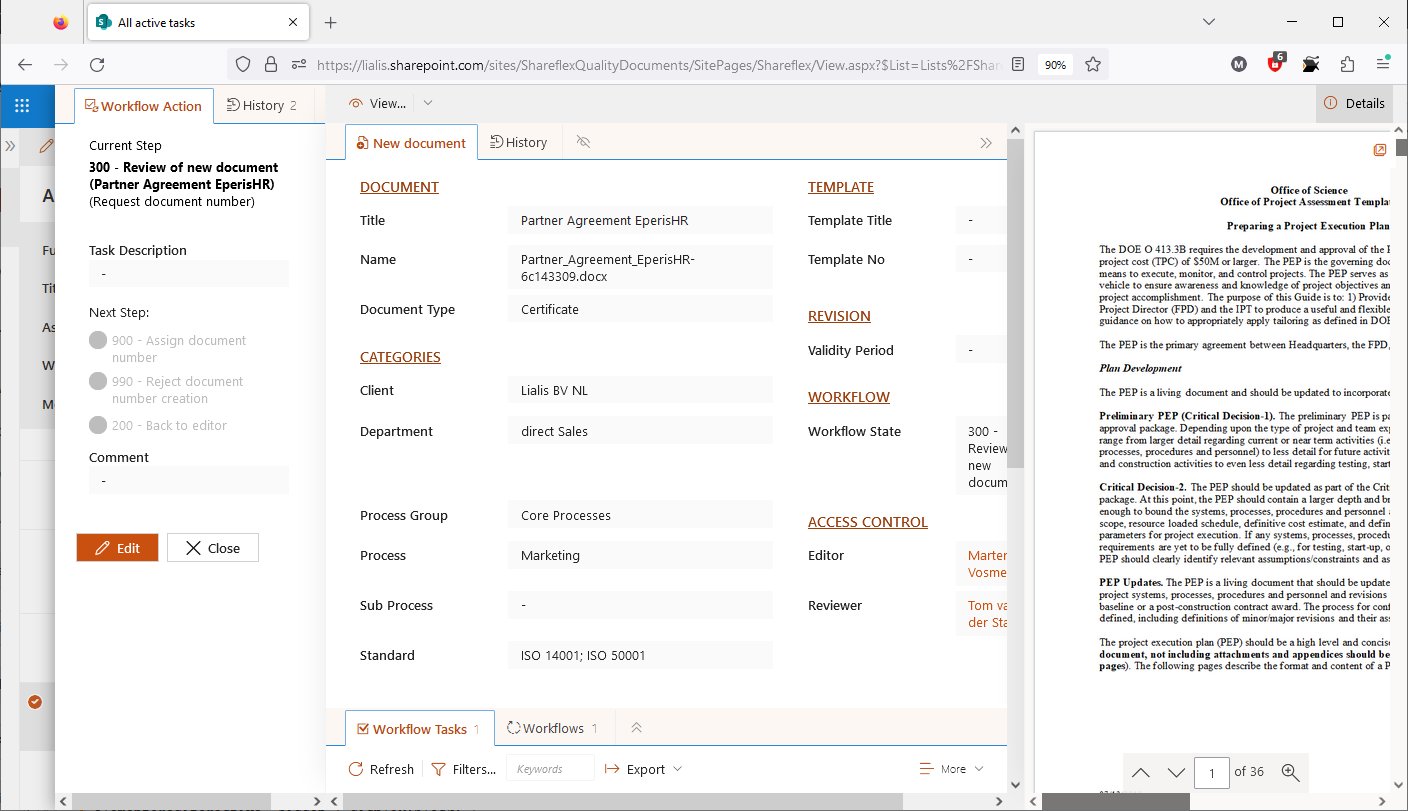Screen dimensions: 1408x811
Task: Click the hidden fields eye-slash tab icon
Action: 584,142
